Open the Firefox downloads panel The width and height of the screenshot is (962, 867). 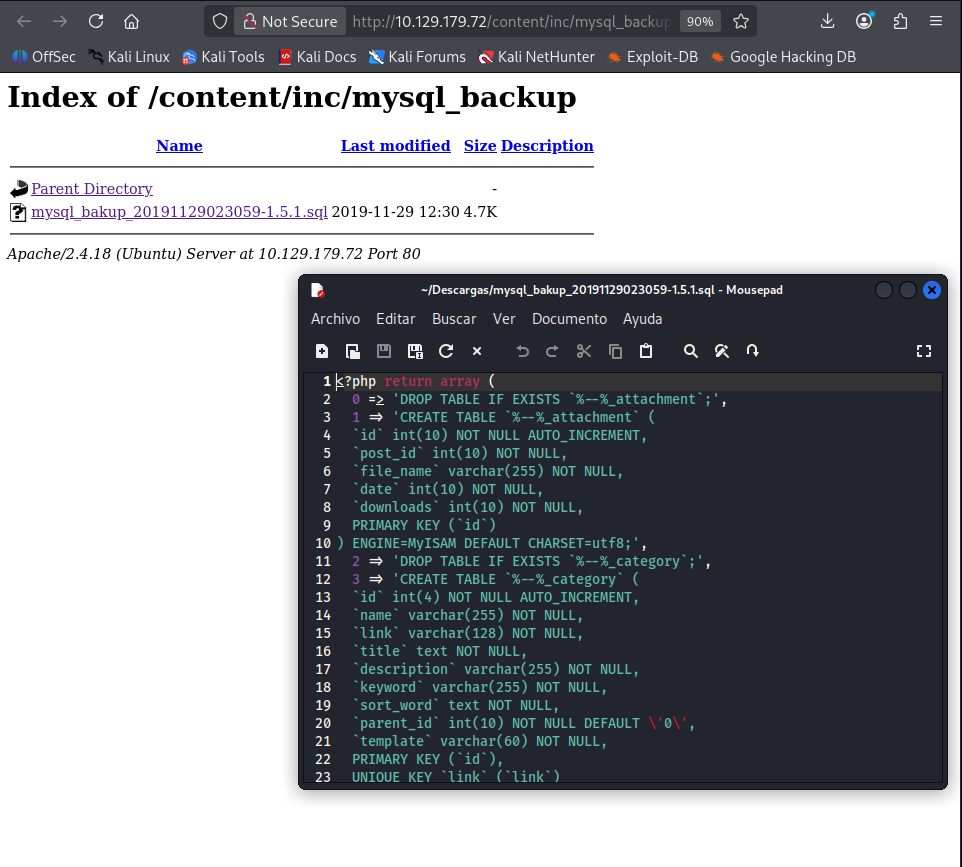pos(828,21)
